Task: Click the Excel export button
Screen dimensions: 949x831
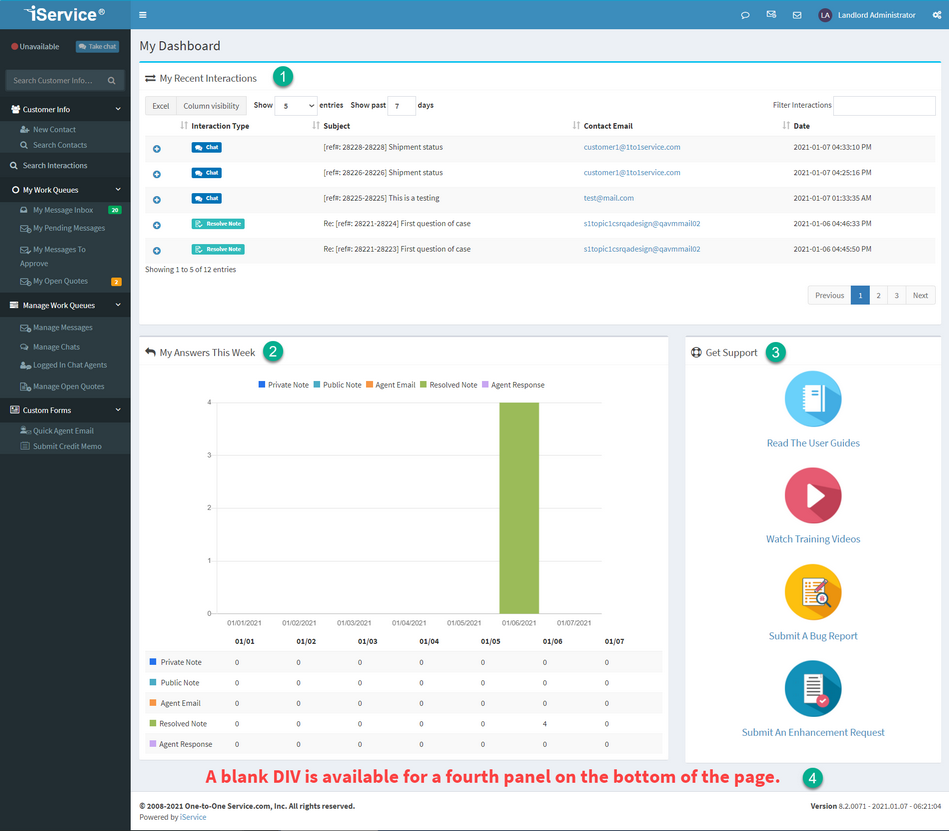Action: (x=160, y=106)
